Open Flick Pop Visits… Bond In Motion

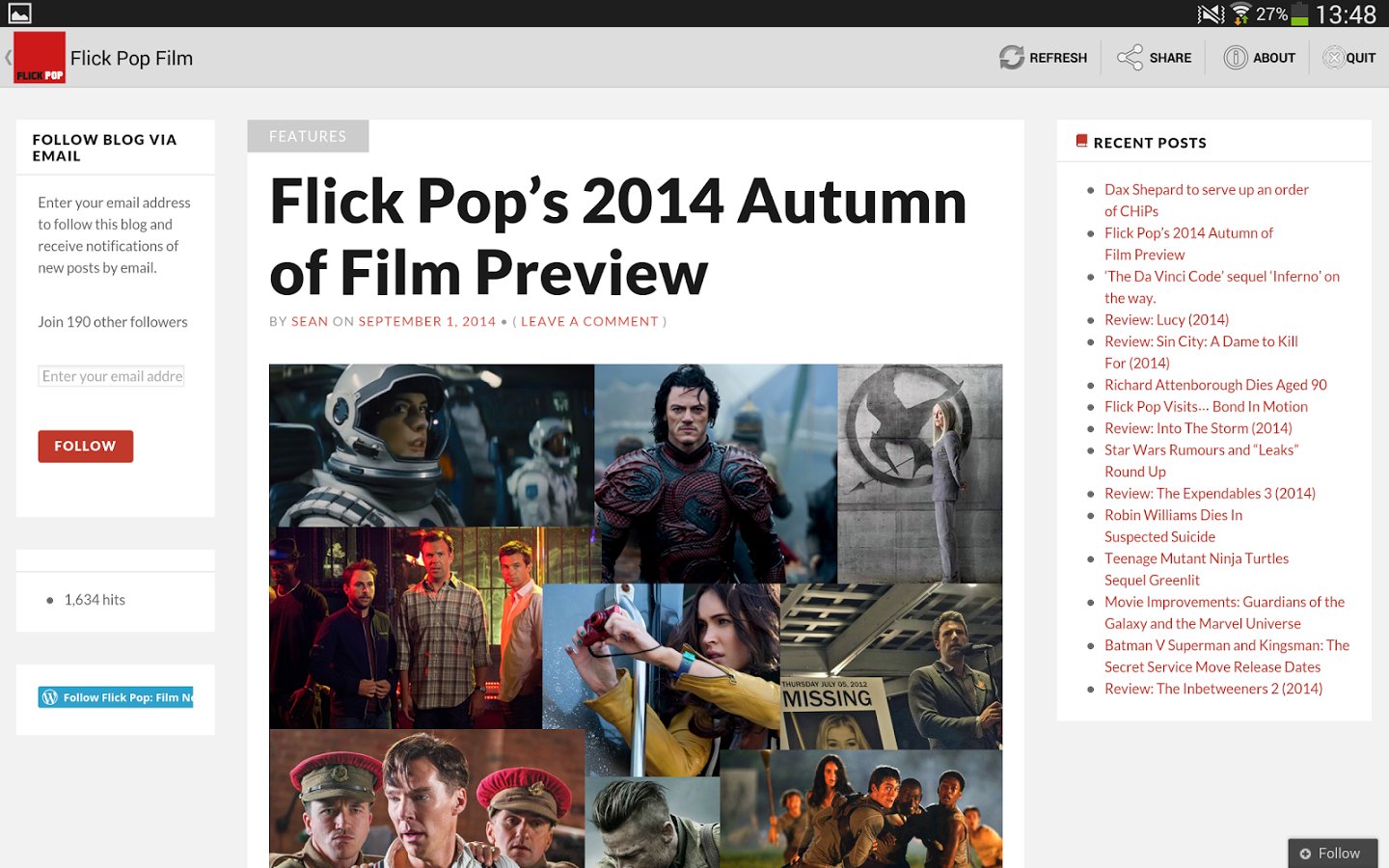(x=1206, y=406)
